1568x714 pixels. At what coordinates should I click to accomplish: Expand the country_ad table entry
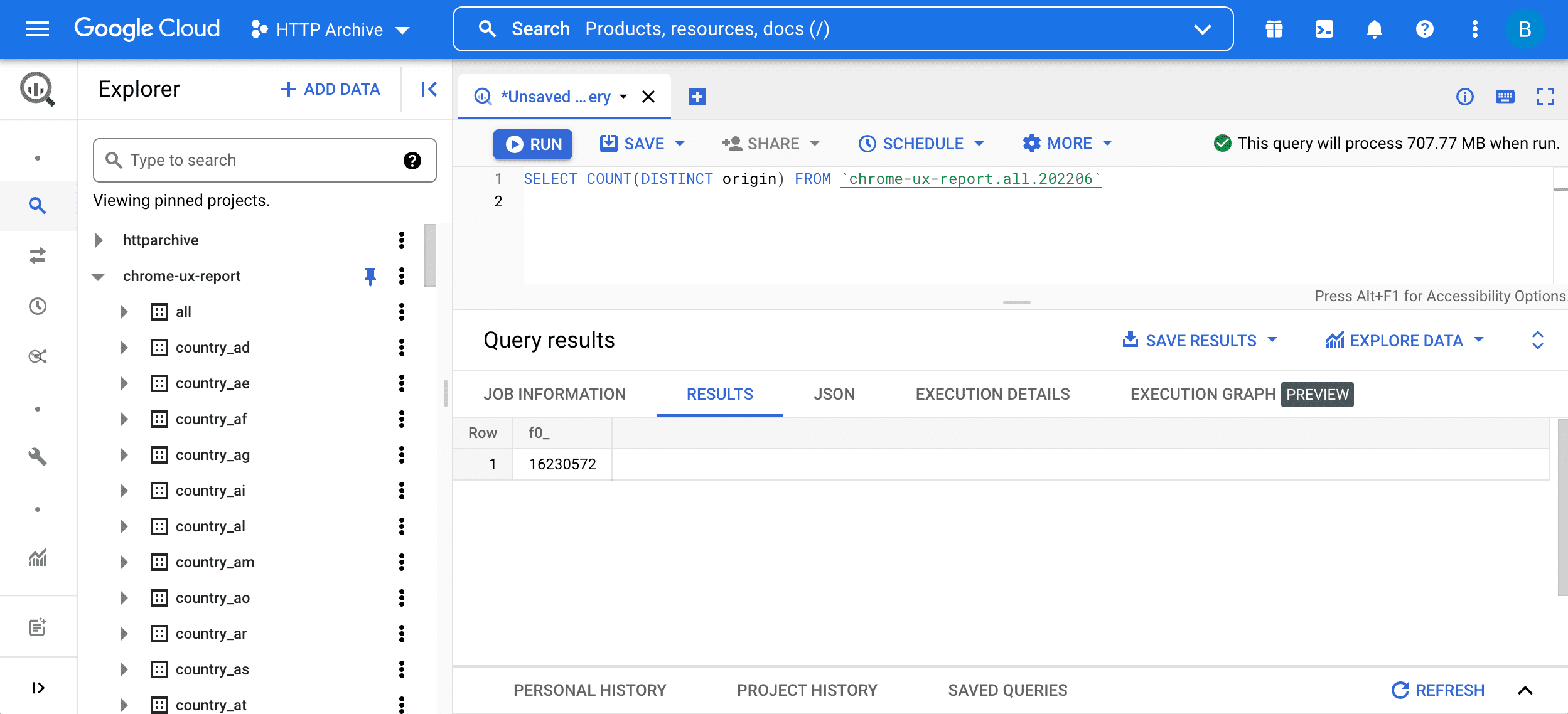click(x=123, y=347)
